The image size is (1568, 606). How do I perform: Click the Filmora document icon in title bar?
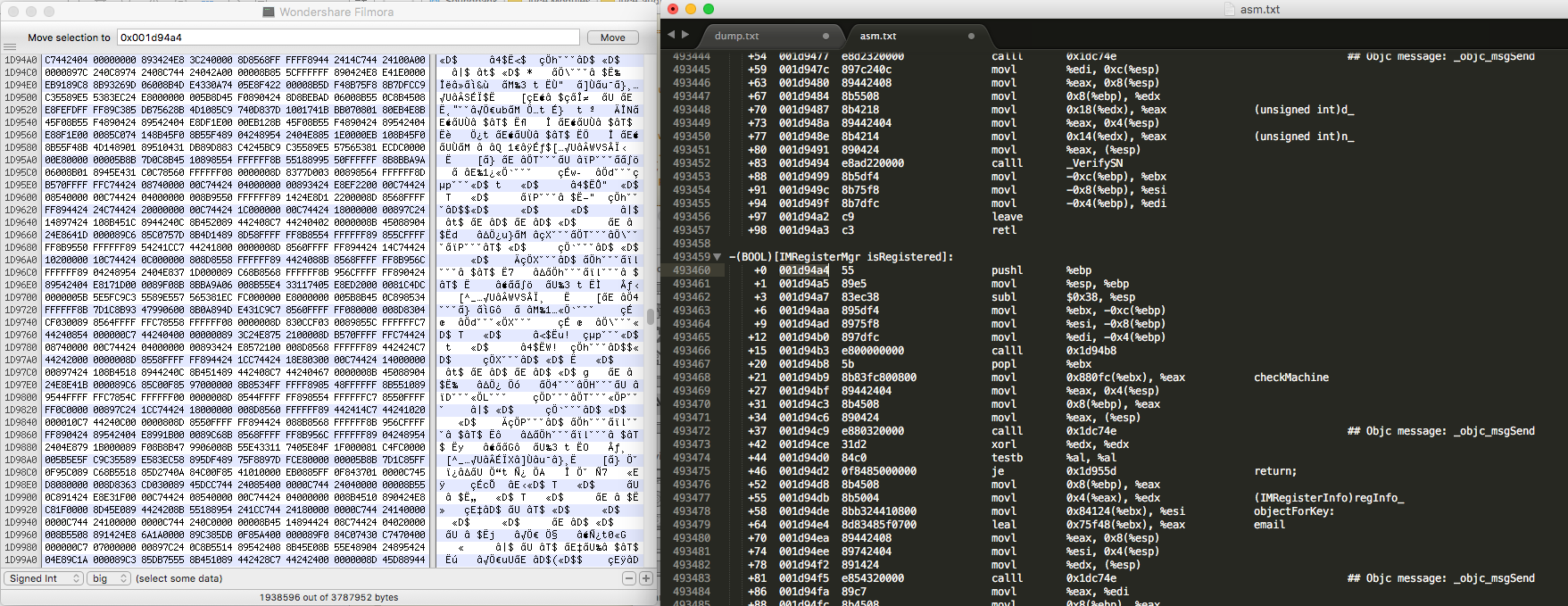point(269,12)
